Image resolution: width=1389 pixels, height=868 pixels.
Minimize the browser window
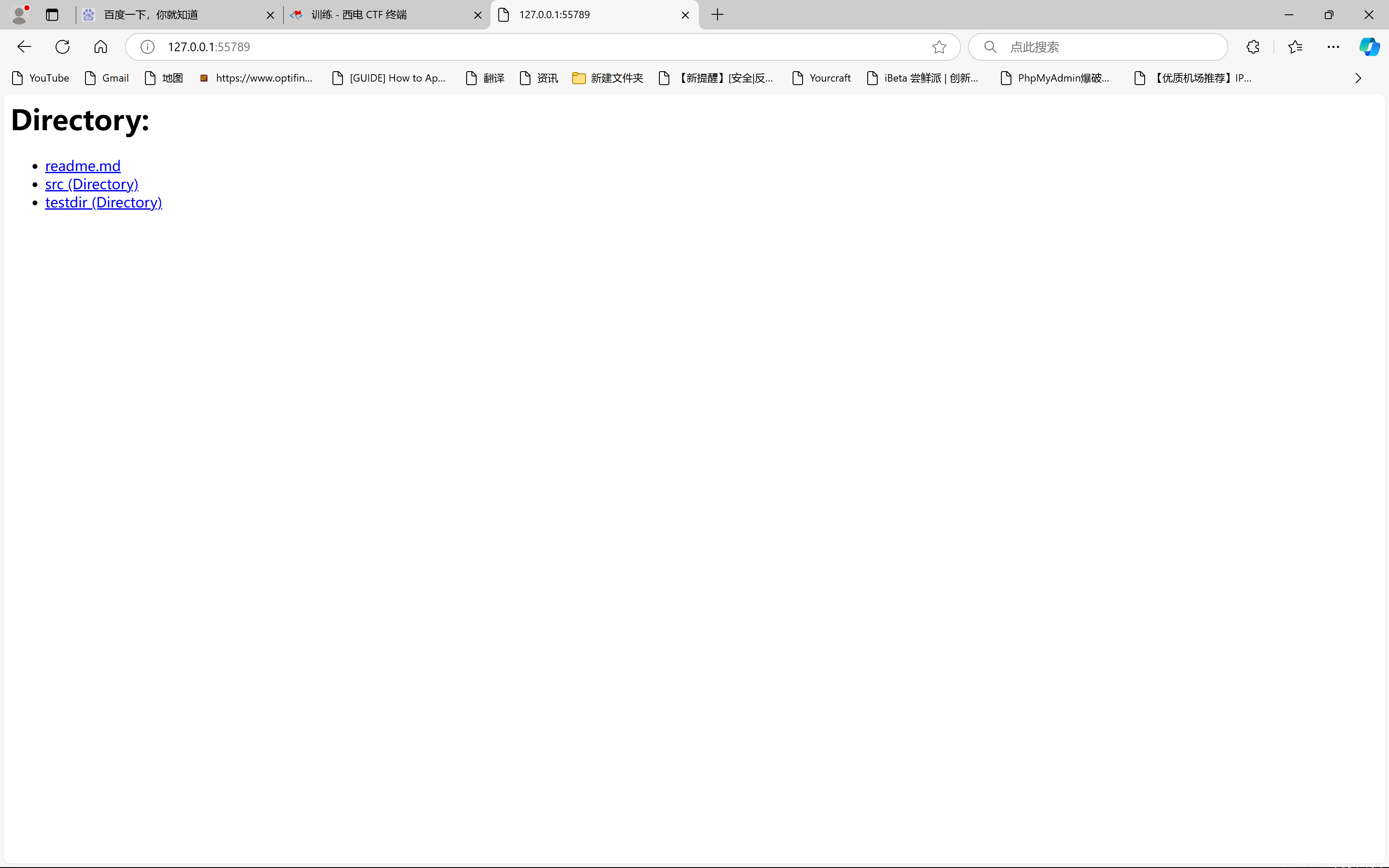click(x=1289, y=15)
